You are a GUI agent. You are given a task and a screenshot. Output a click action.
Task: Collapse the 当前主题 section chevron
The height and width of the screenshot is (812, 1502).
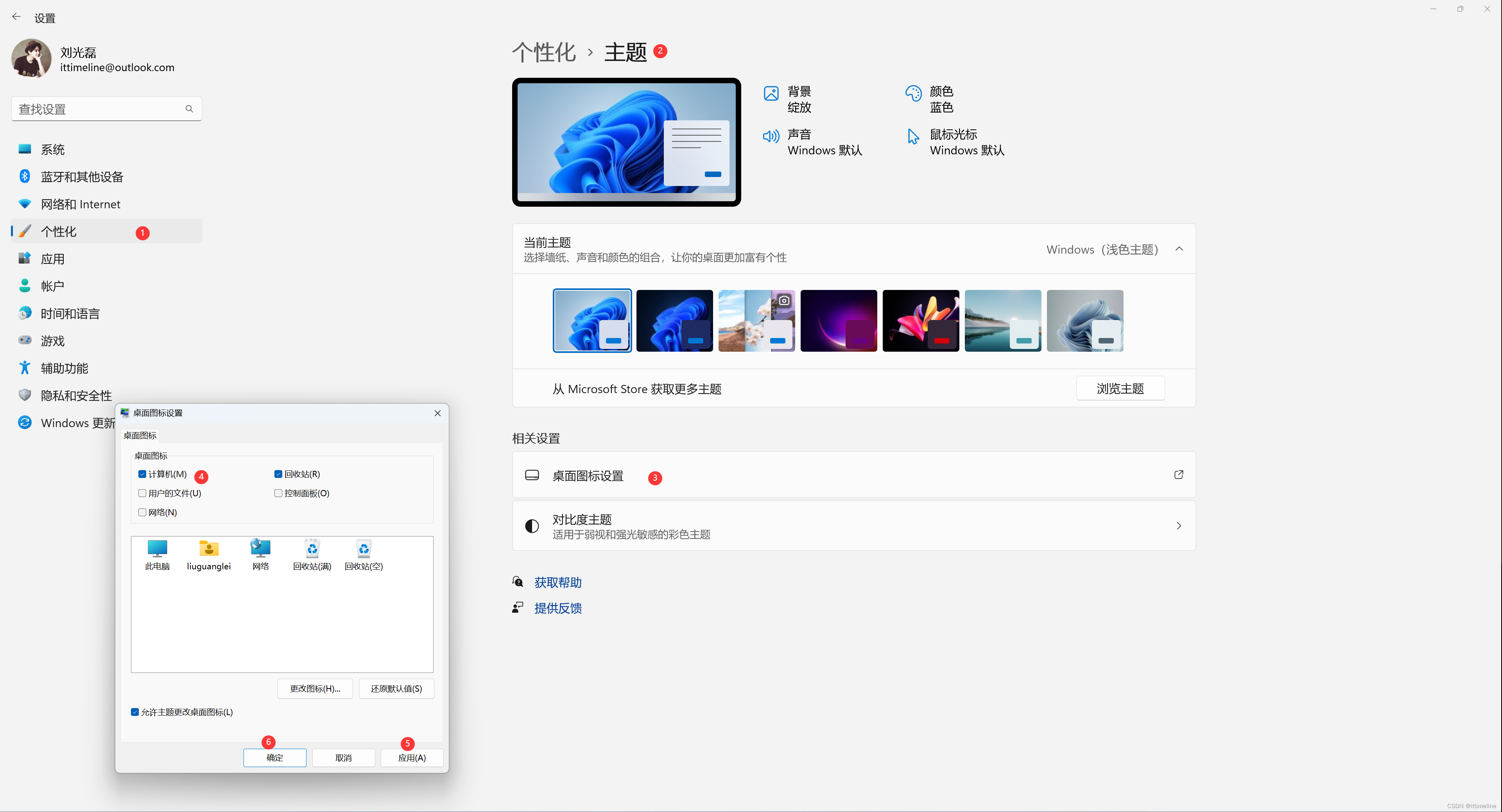[x=1179, y=249]
